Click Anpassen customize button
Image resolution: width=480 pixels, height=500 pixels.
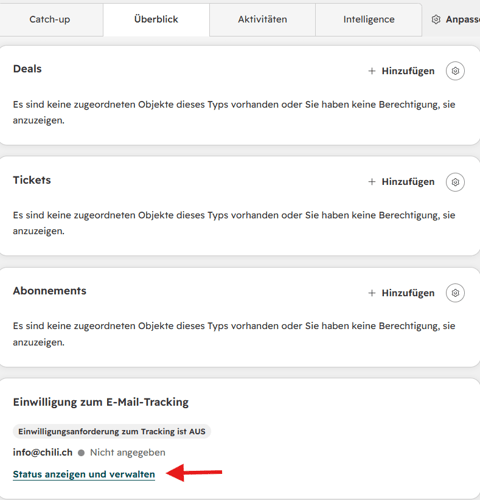pyautogui.click(x=456, y=19)
